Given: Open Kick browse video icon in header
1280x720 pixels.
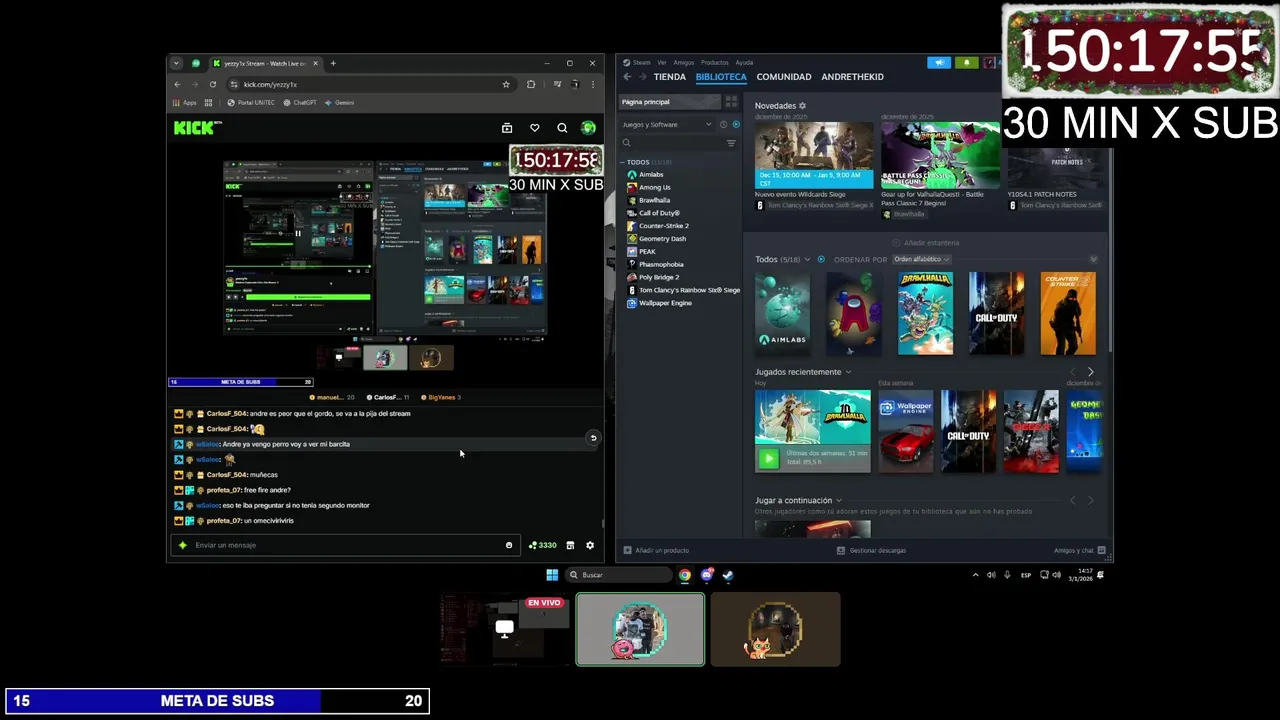Looking at the screenshot, I should coord(507,128).
